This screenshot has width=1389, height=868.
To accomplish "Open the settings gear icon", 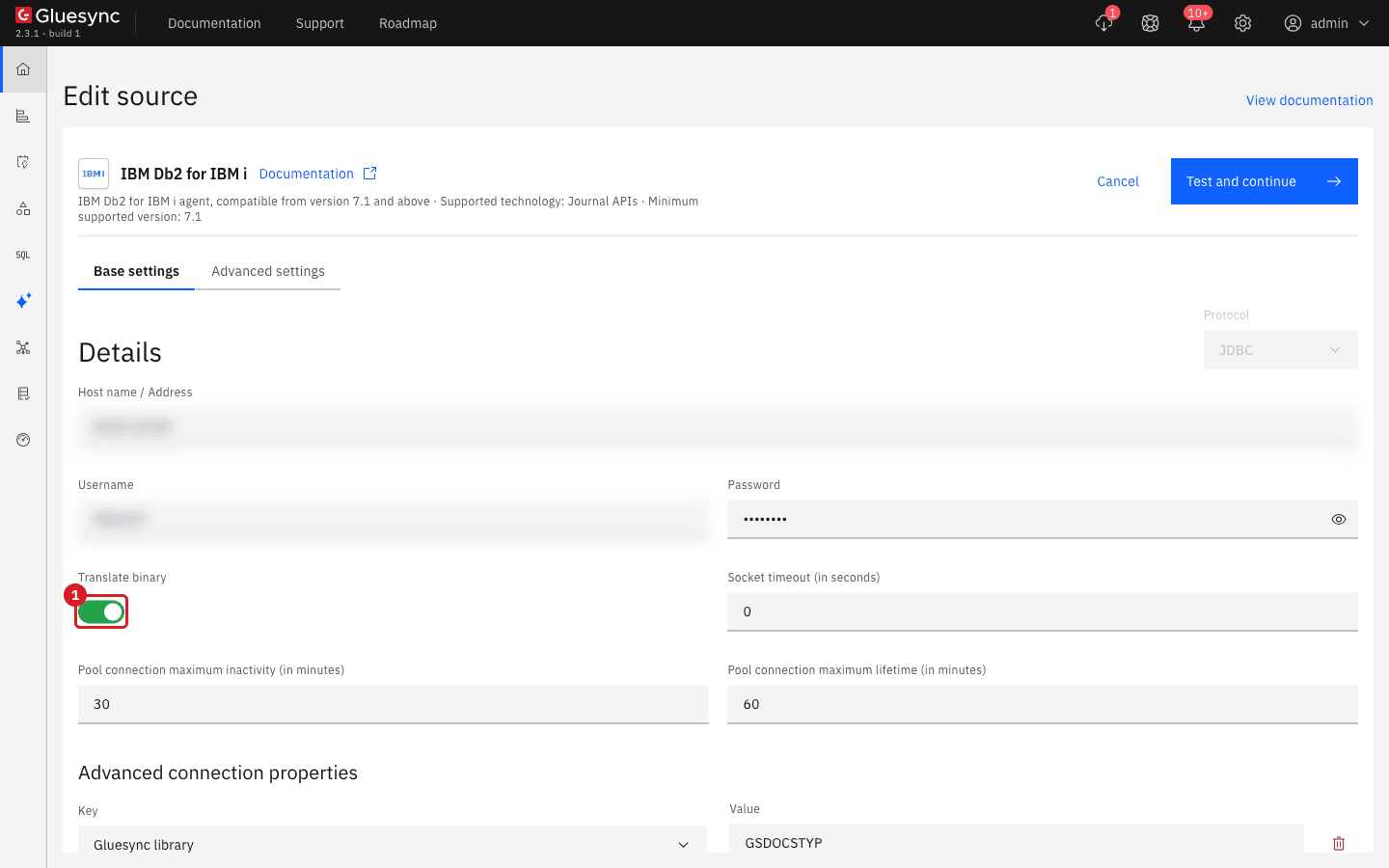I will (x=1242, y=23).
